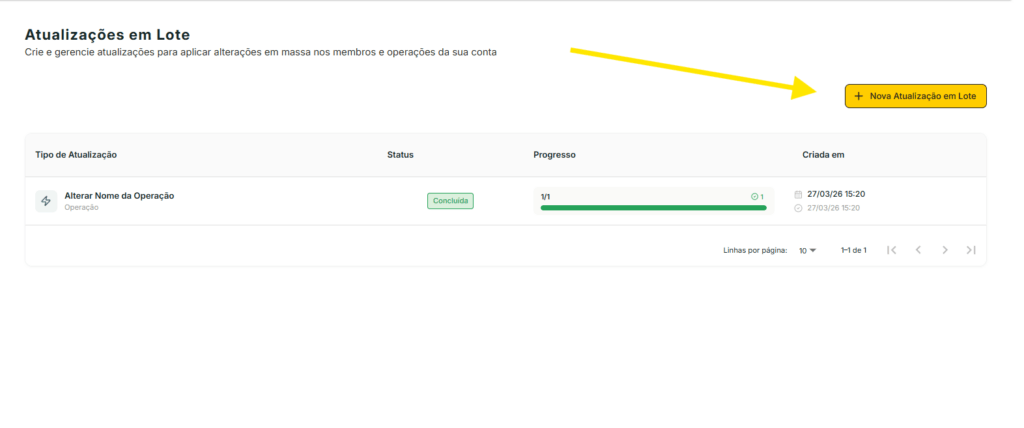Go to the previous page
1024x428 pixels.
click(918, 250)
